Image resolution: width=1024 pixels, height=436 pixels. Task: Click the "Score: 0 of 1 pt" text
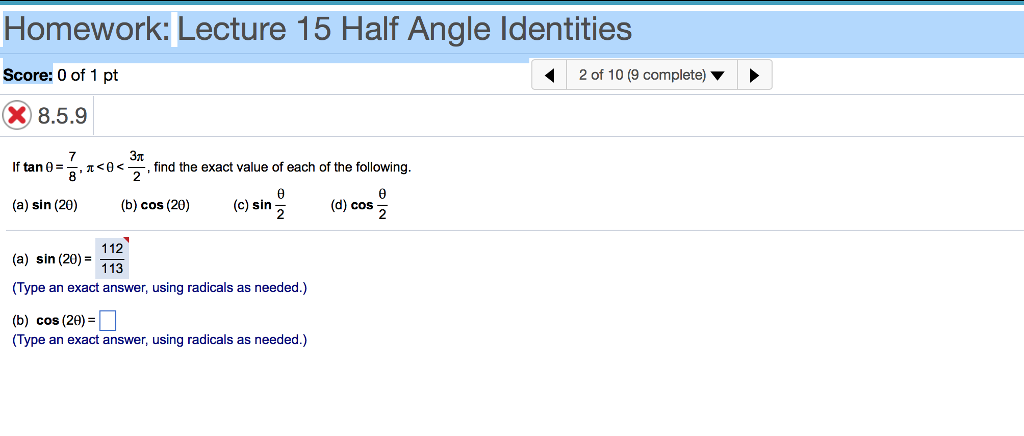(60, 76)
